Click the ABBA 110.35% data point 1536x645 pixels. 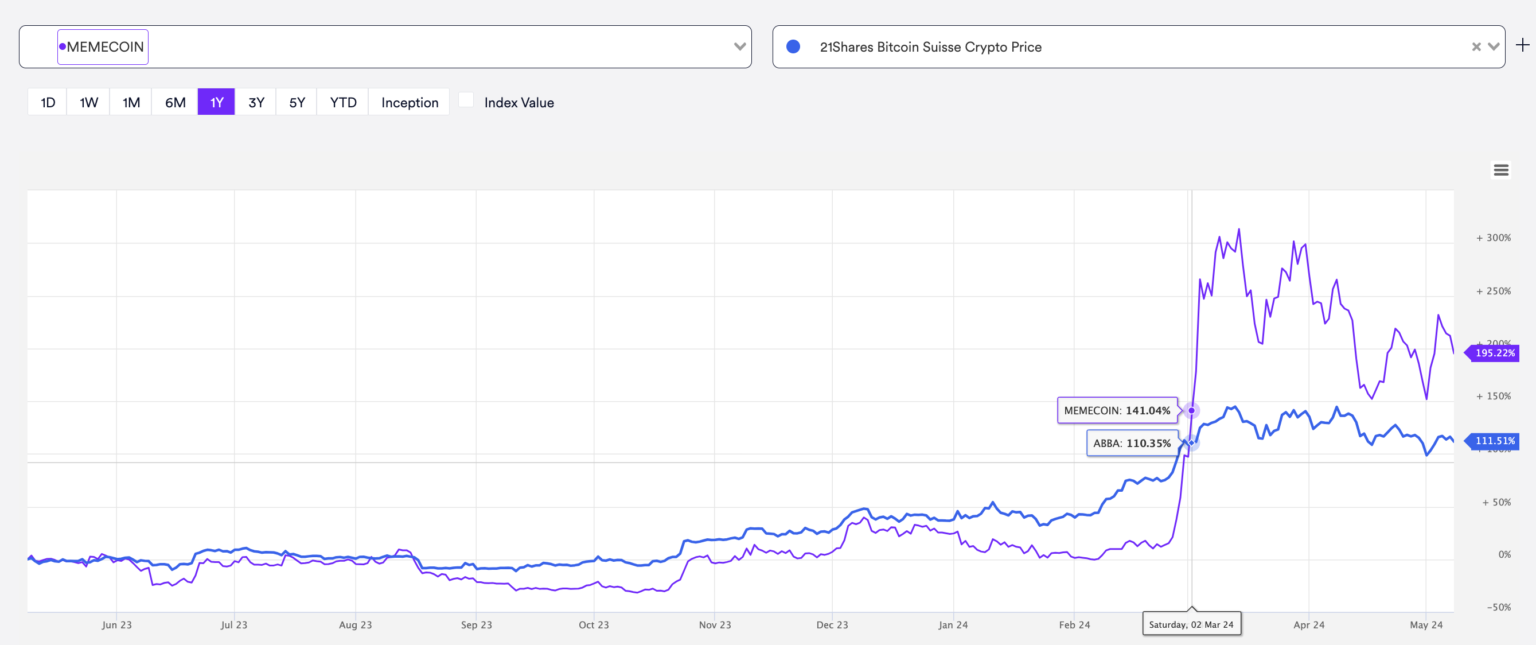point(1190,442)
